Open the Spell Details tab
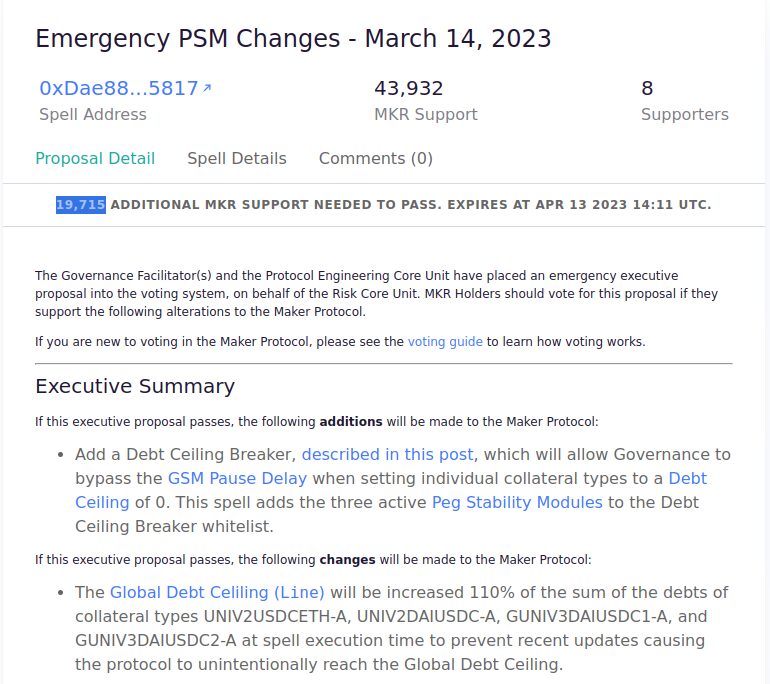The width and height of the screenshot is (770, 684). point(237,159)
